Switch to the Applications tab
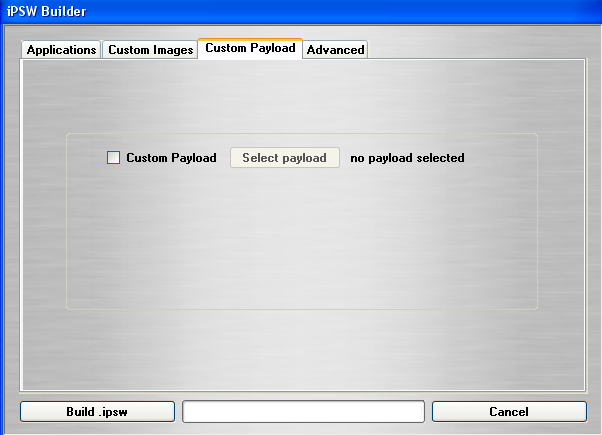This screenshot has height=435, width=602. (x=61, y=50)
